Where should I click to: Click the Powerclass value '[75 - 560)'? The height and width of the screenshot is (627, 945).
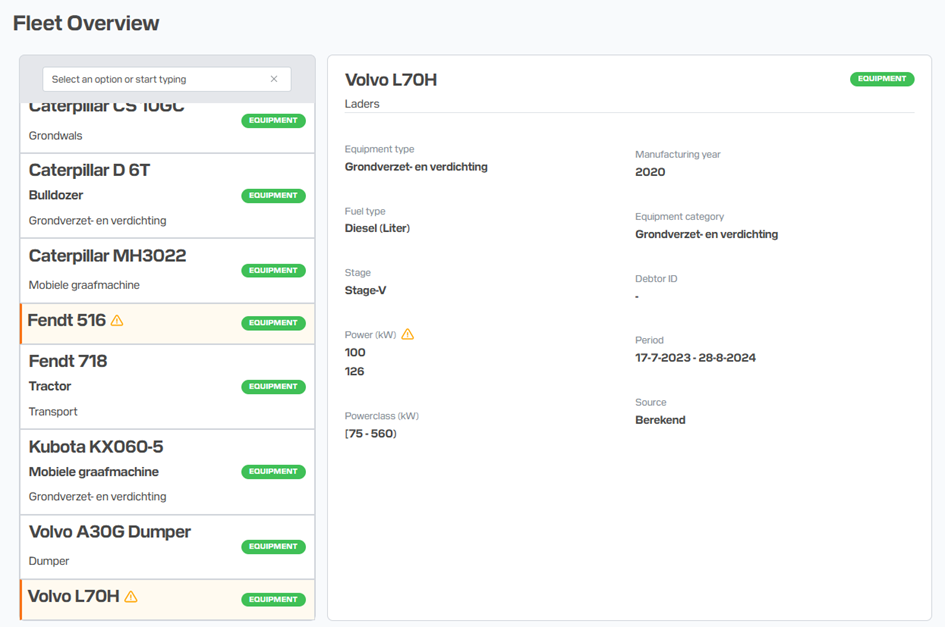click(x=371, y=434)
